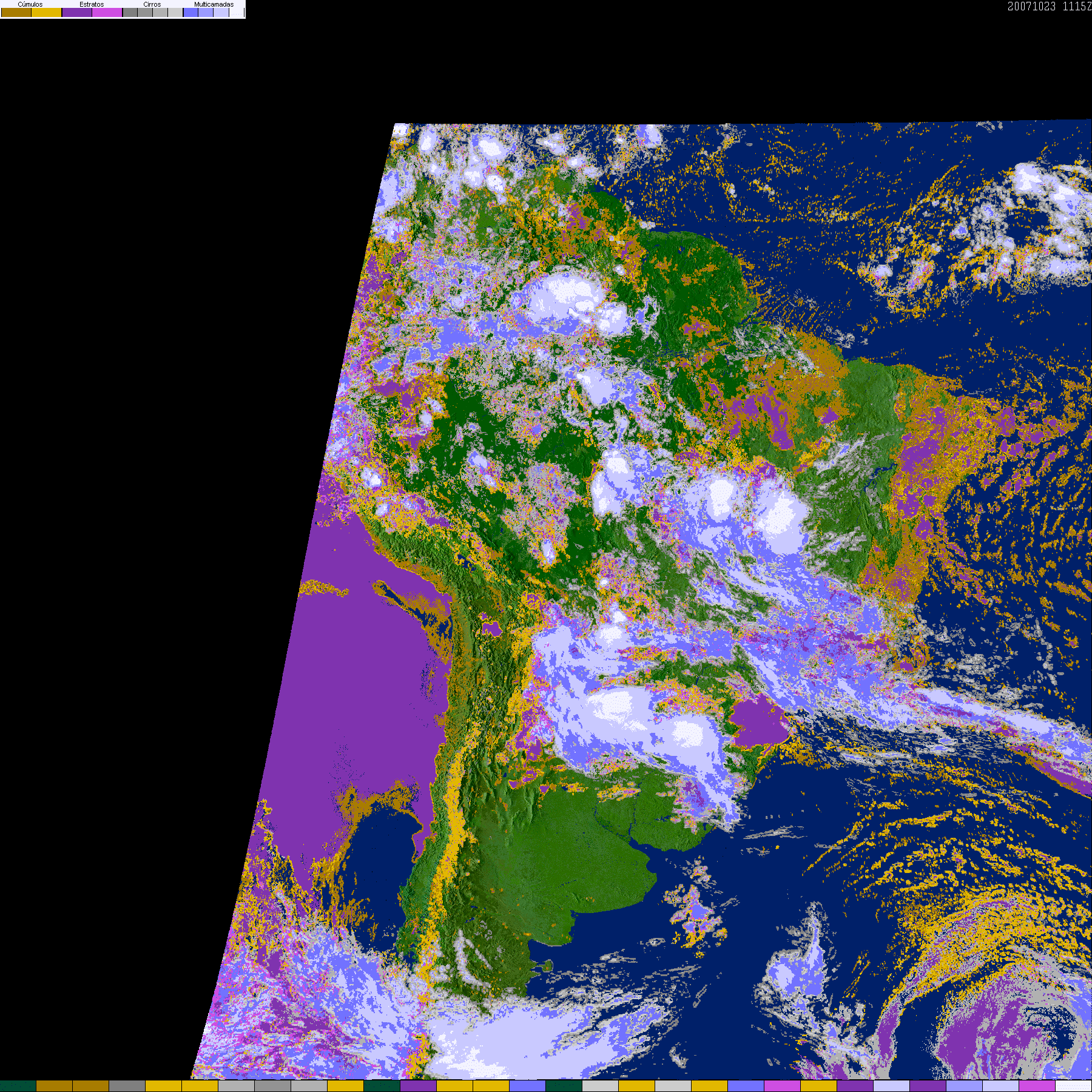This screenshot has height=1092, width=1092.
Task: Pick the middle blue Multicamadas swatch
Action: pyautogui.click(x=206, y=12)
